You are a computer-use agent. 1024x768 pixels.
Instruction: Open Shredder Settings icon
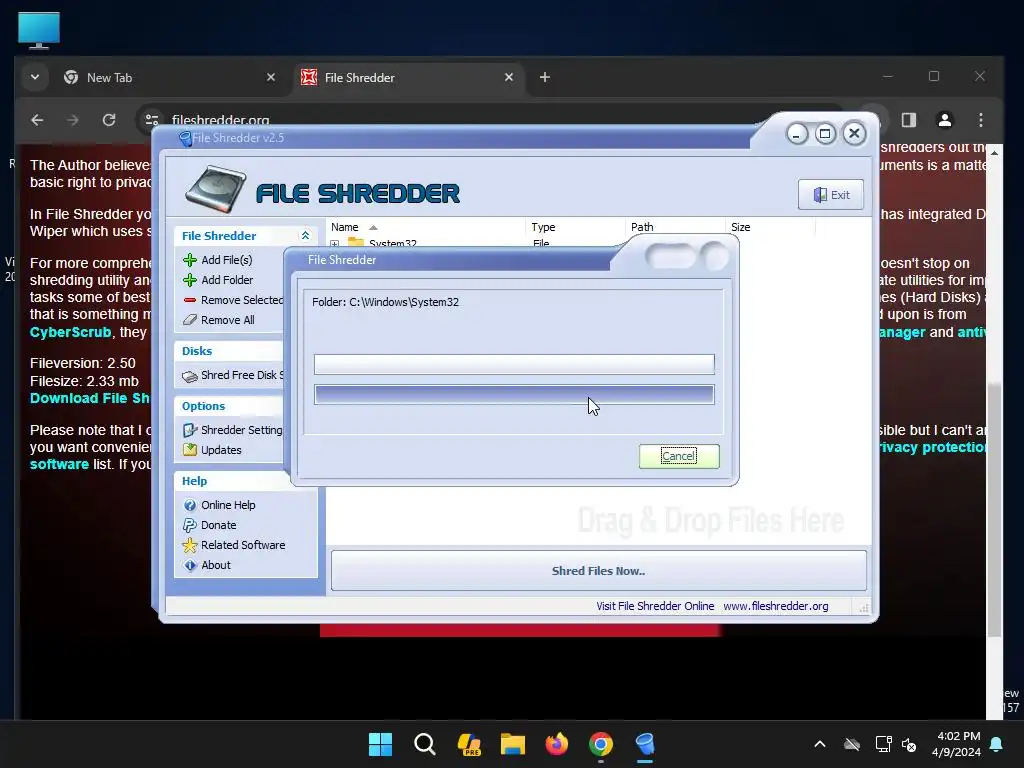pyautogui.click(x=189, y=430)
